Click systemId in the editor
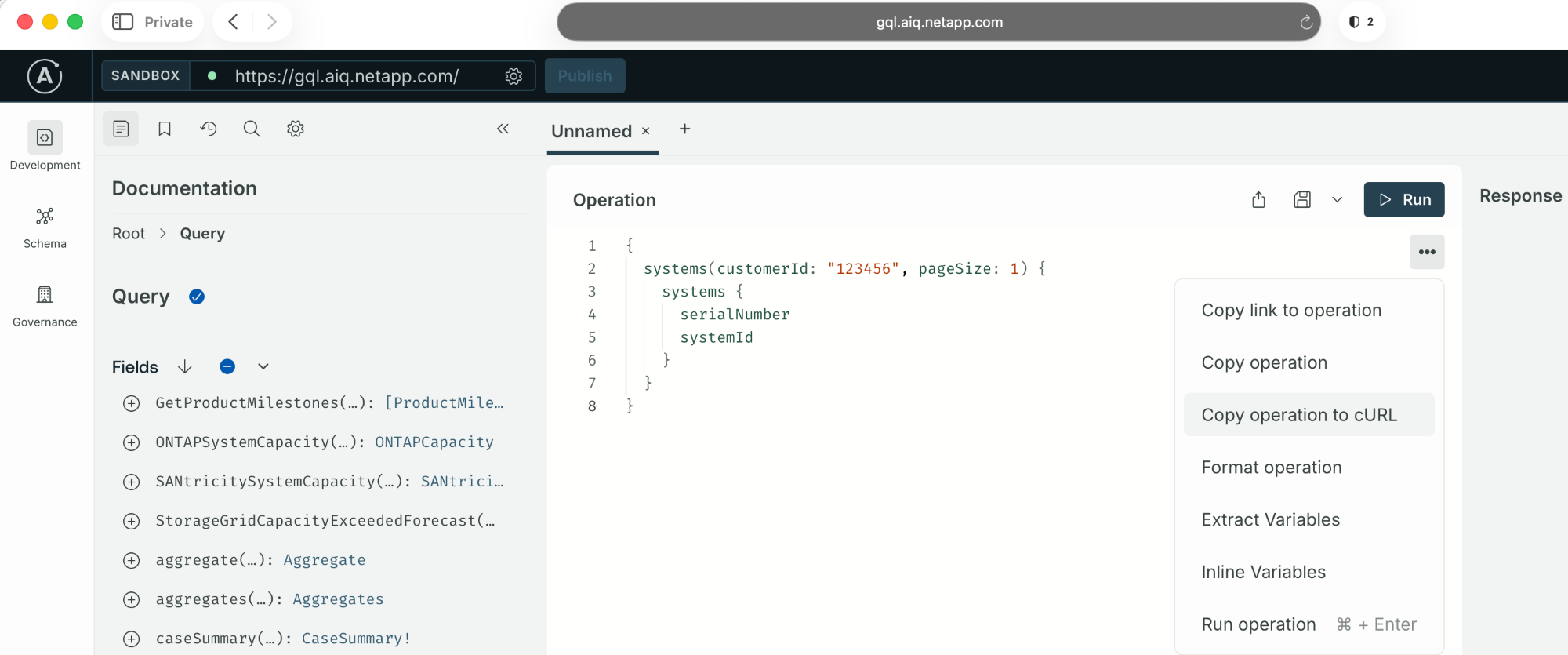The height and width of the screenshot is (655, 1568). tap(717, 337)
